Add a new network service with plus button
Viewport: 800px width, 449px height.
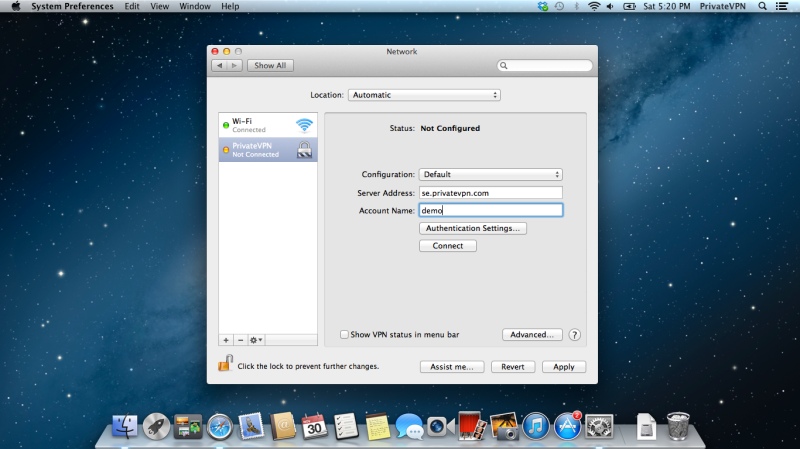225,340
